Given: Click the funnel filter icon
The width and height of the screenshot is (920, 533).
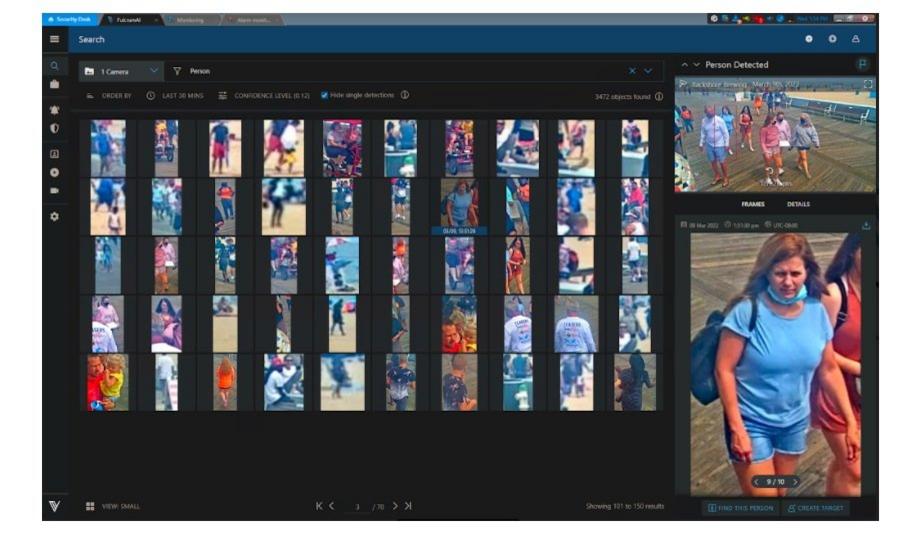Looking at the screenshot, I should click(x=177, y=71).
